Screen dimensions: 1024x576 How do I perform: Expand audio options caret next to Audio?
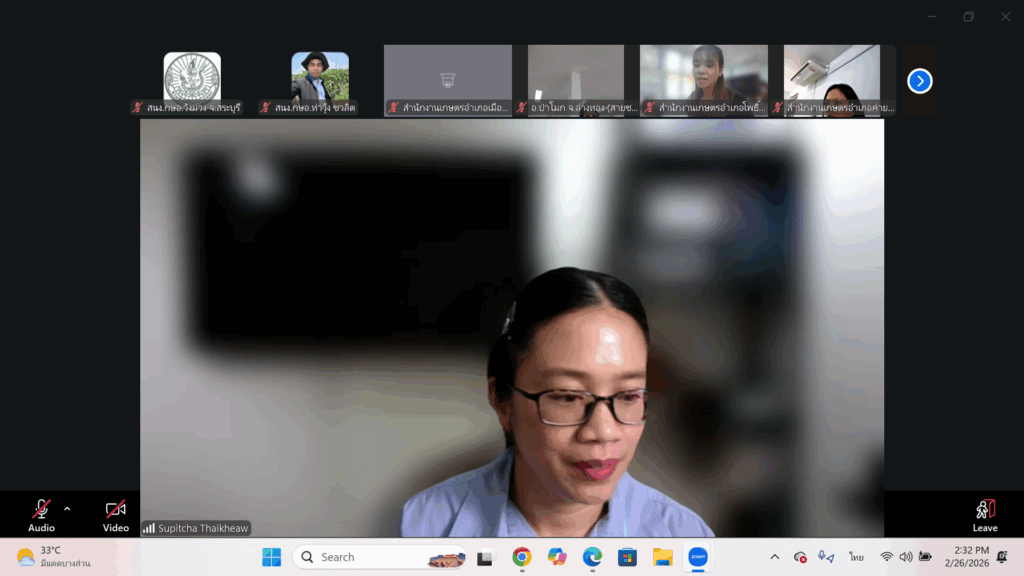pyautogui.click(x=67, y=509)
